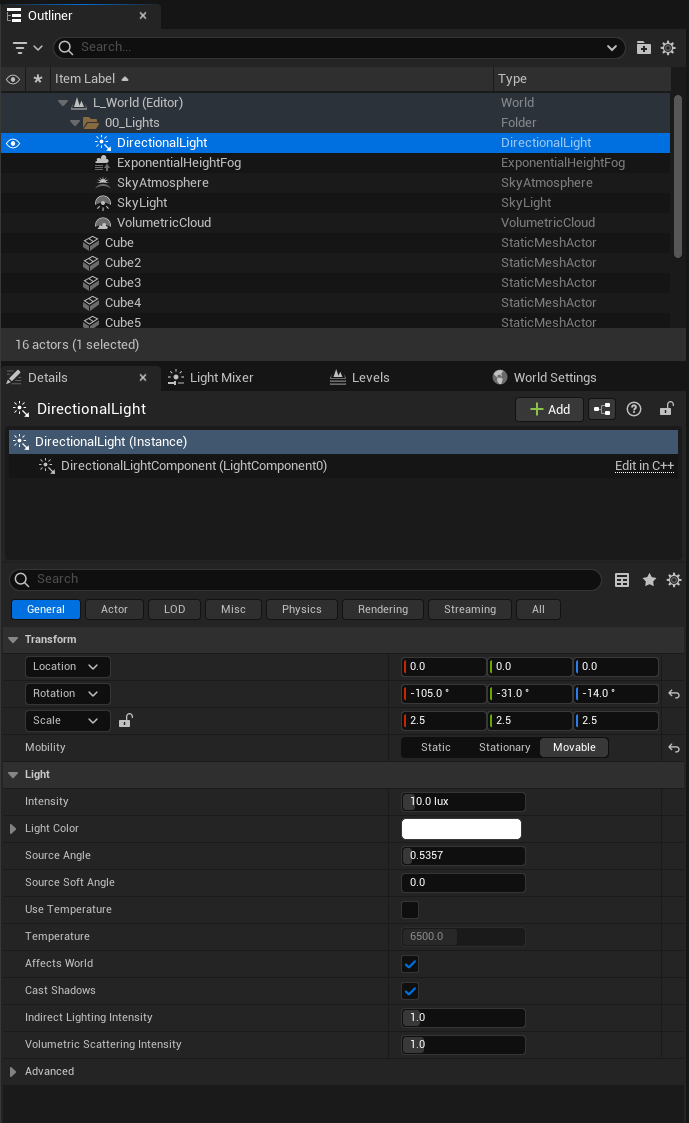The height and width of the screenshot is (1123, 689).
Task: Click the SkyAtmosphere actor icon
Action: (x=102, y=183)
